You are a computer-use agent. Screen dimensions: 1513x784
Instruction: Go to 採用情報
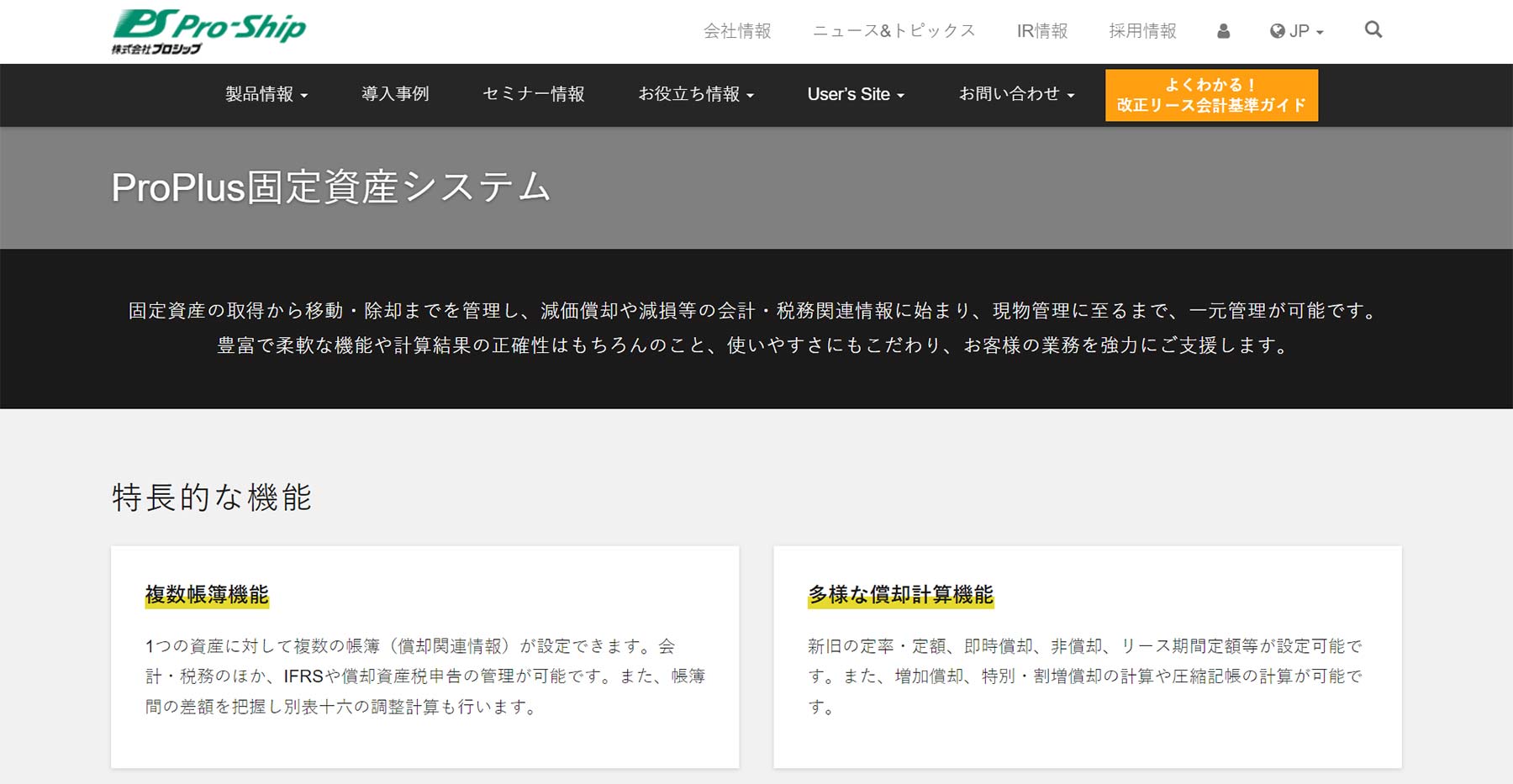coord(1142,31)
